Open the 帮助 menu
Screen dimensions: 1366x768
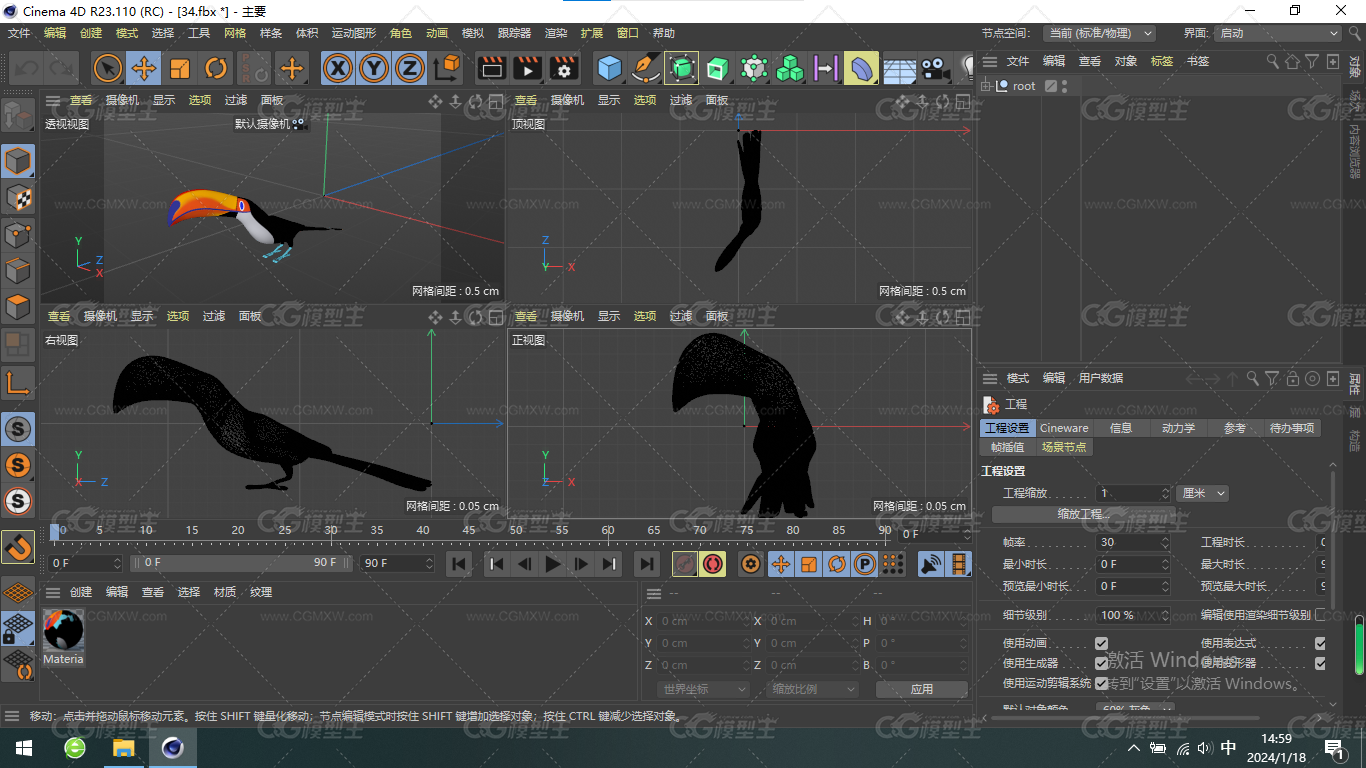point(664,33)
